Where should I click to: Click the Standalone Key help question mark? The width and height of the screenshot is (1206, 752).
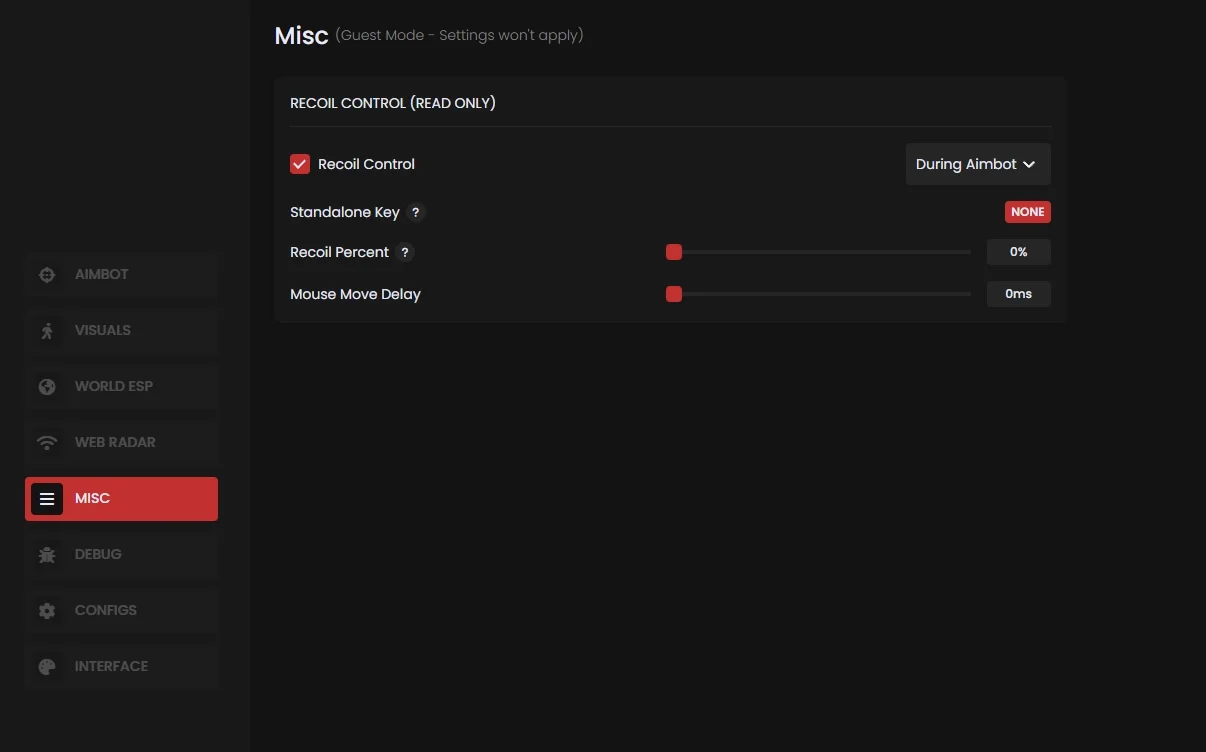coord(416,212)
